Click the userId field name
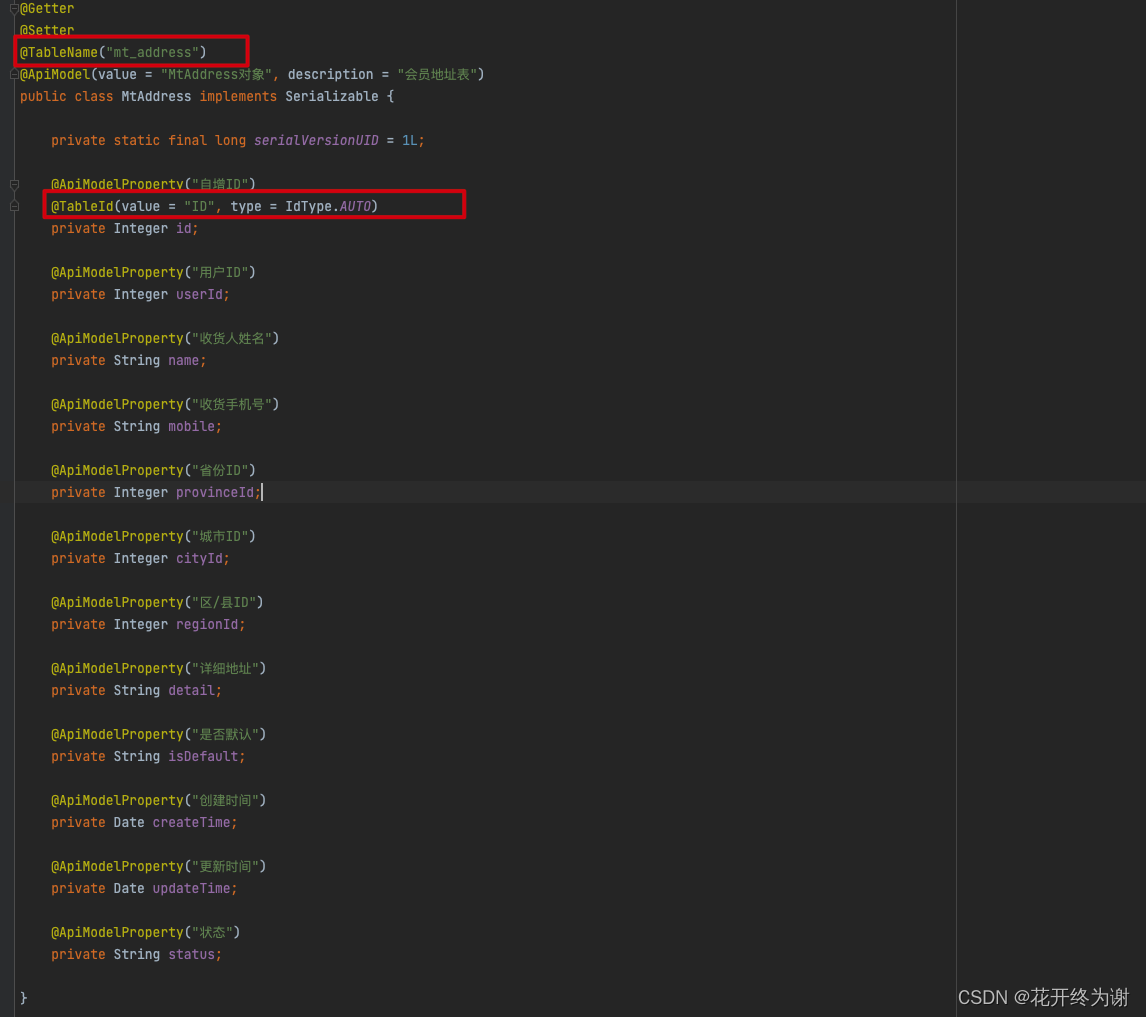This screenshot has width=1146, height=1017. (x=199, y=294)
